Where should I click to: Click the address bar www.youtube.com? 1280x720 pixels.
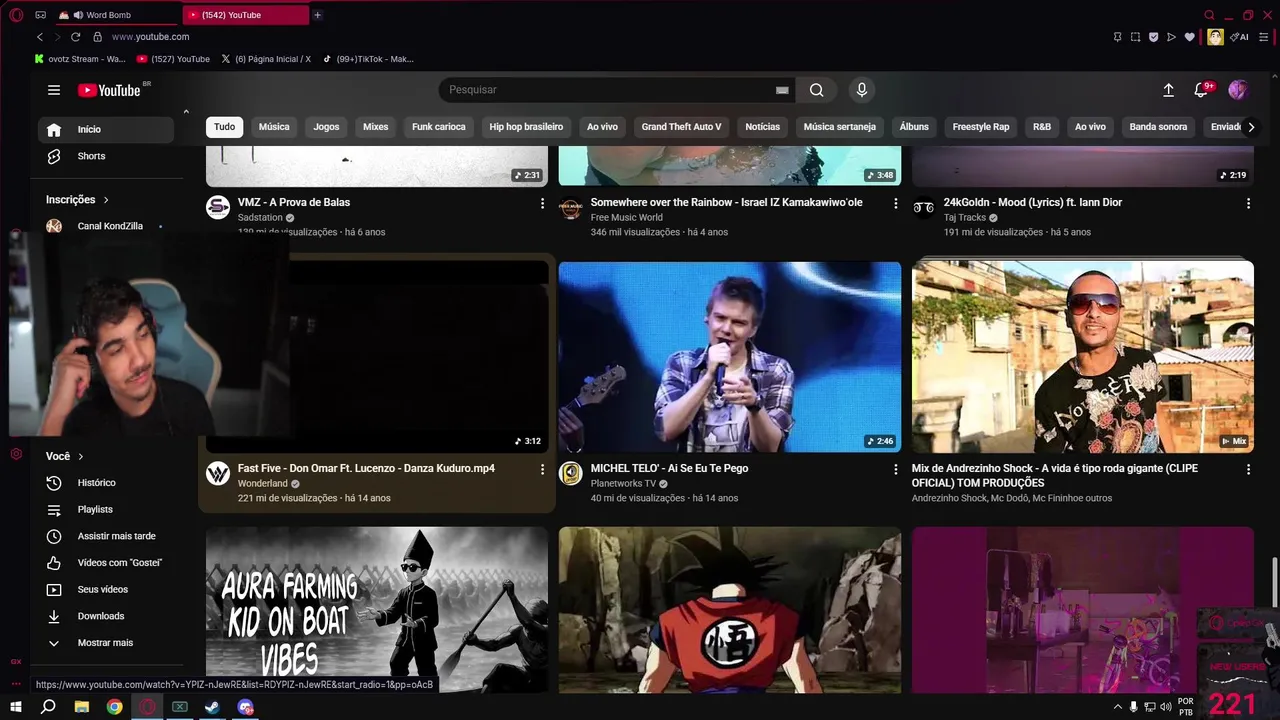coord(150,37)
